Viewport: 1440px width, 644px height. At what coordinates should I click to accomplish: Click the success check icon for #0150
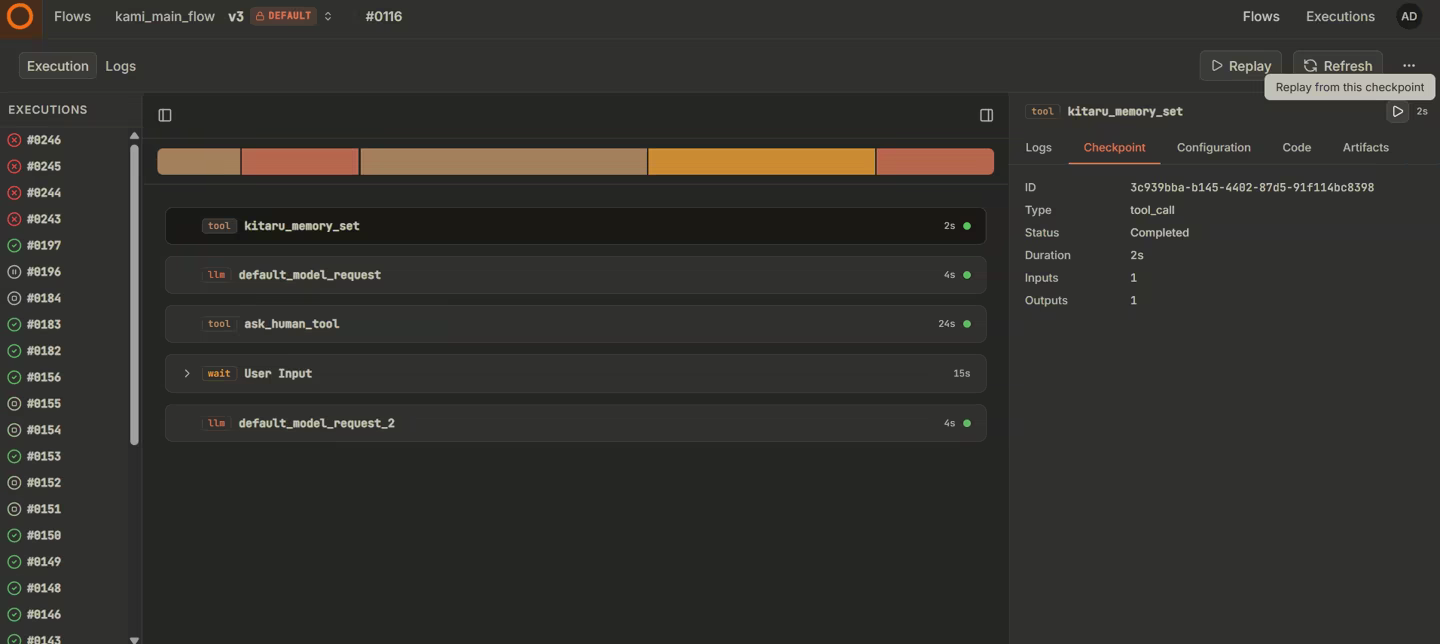click(14, 535)
